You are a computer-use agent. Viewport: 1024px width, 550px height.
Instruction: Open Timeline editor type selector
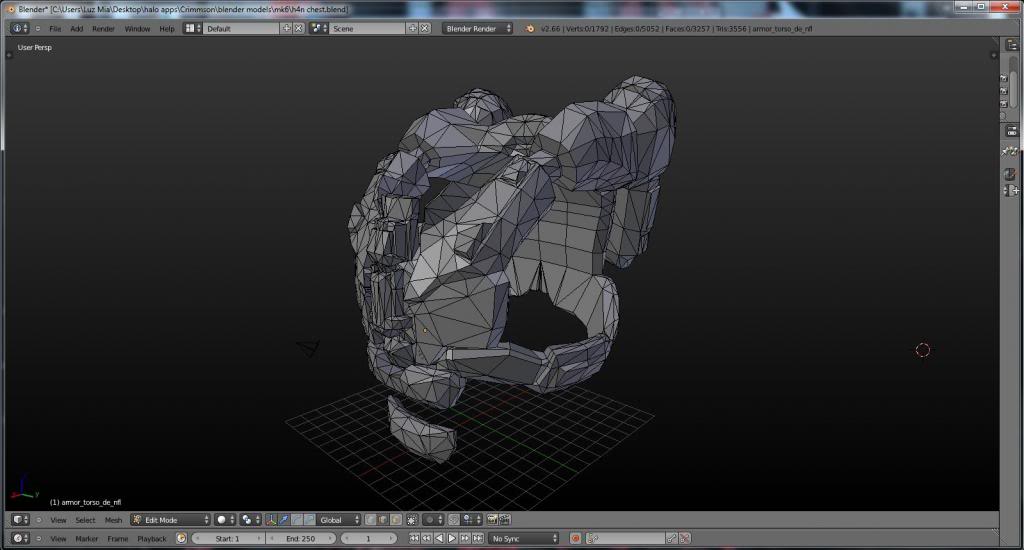coord(20,539)
